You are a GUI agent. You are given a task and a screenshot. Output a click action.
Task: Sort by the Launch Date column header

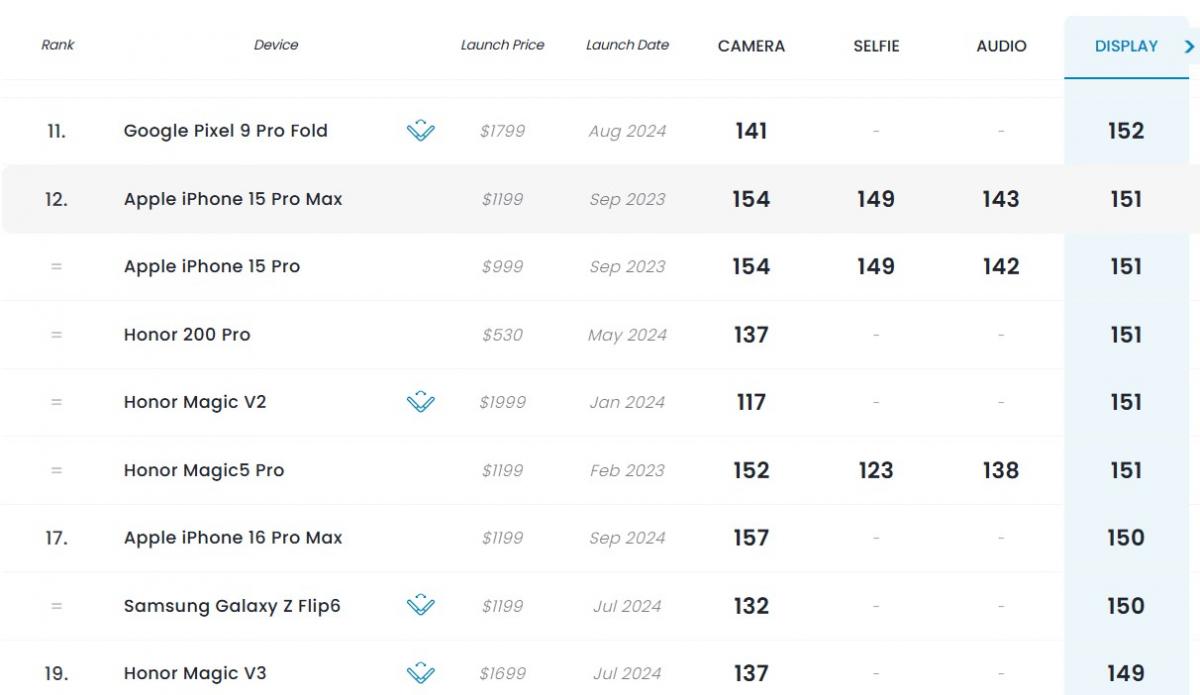(627, 45)
